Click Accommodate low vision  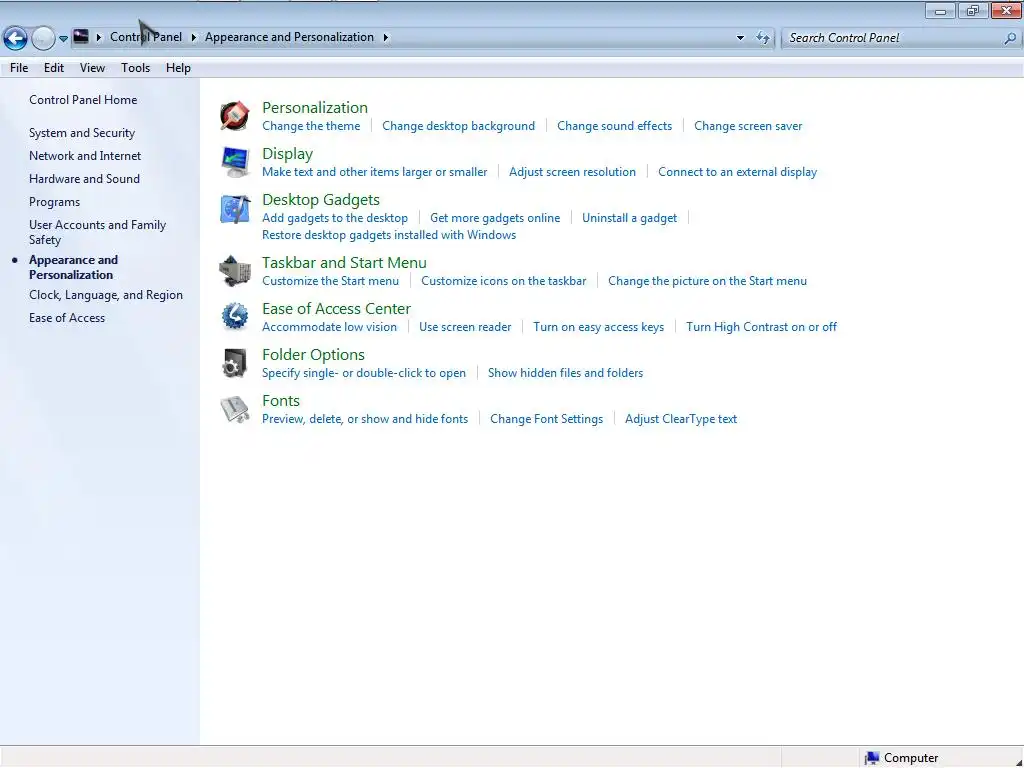[329, 327]
